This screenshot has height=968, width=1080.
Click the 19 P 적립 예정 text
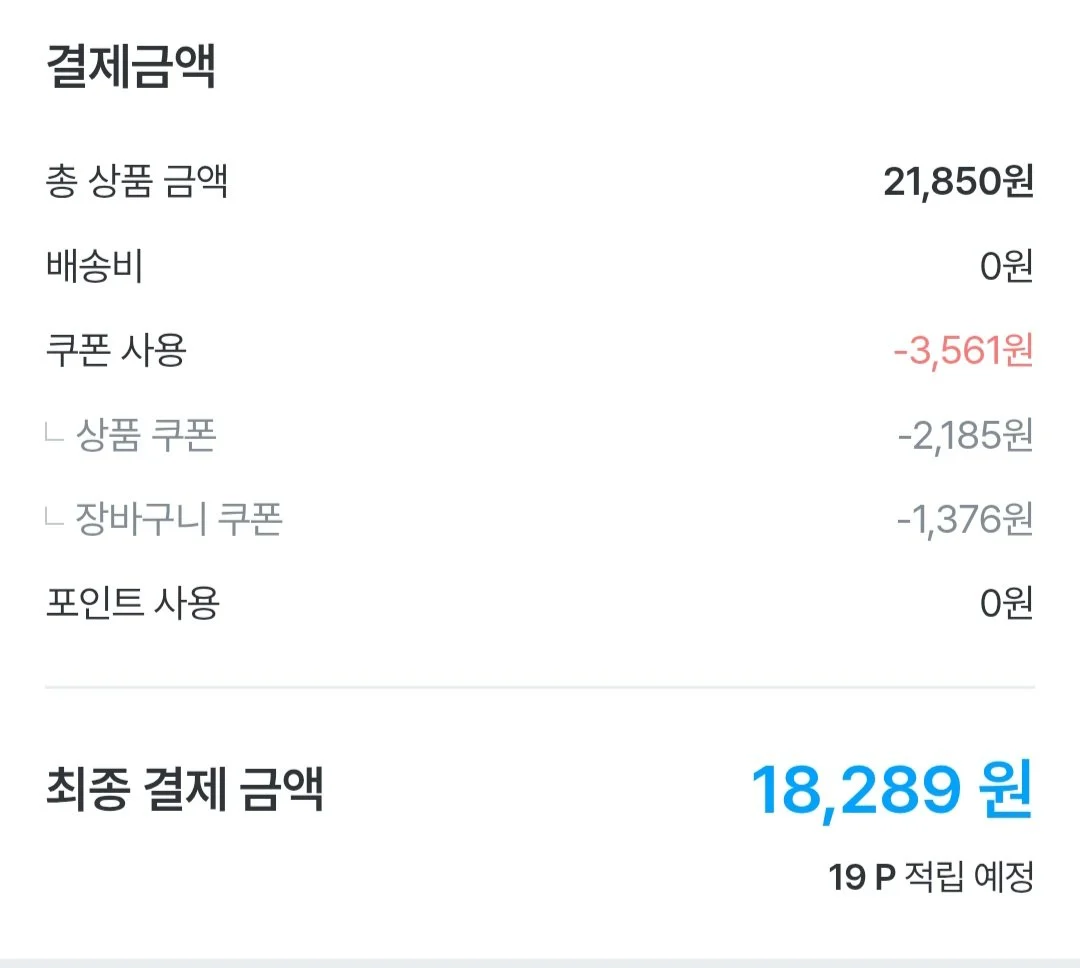pyautogui.click(x=931, y=877)
